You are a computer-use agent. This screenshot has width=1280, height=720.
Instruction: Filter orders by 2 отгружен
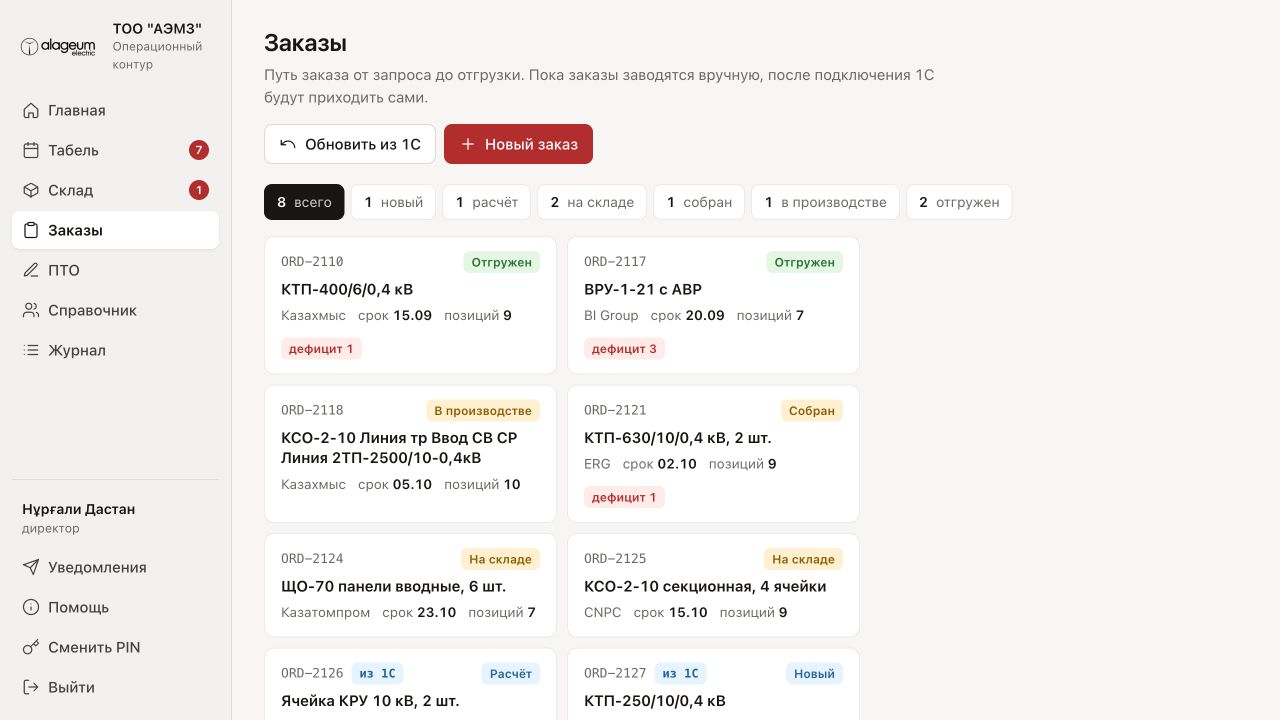pos(959,202)
